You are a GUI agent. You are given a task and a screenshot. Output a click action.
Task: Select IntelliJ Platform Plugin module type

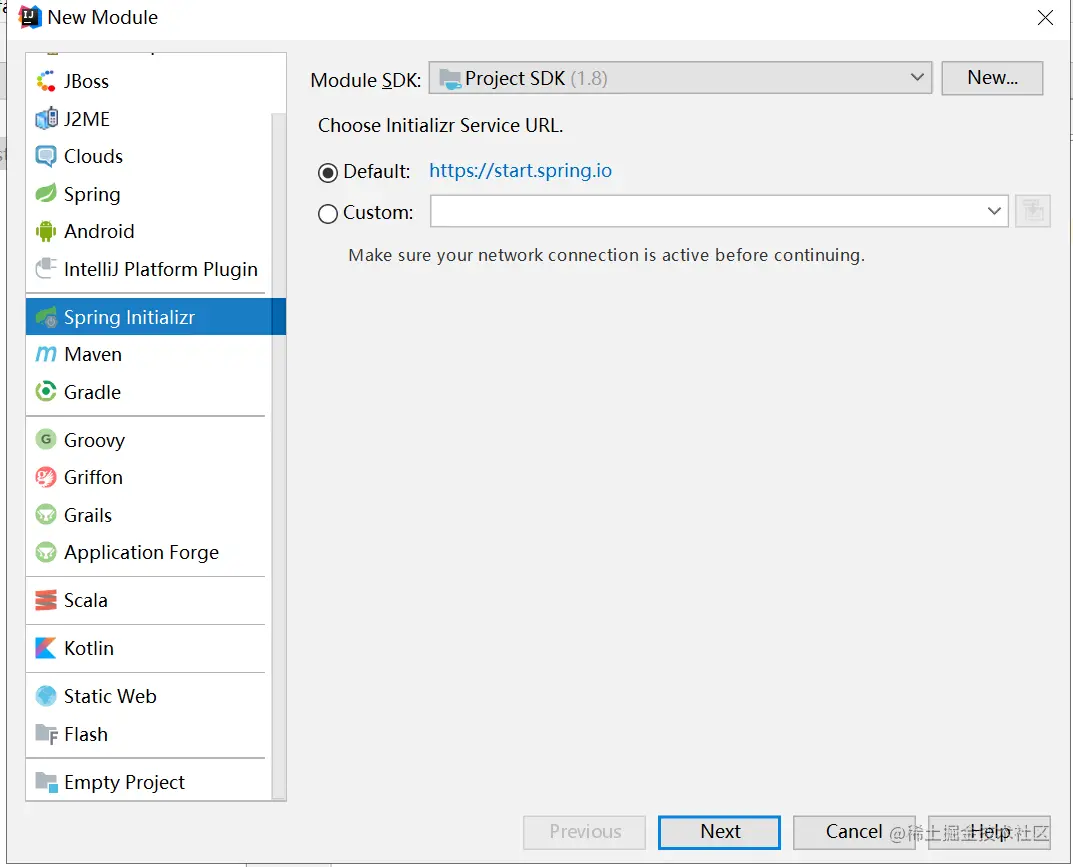point(148,268)
